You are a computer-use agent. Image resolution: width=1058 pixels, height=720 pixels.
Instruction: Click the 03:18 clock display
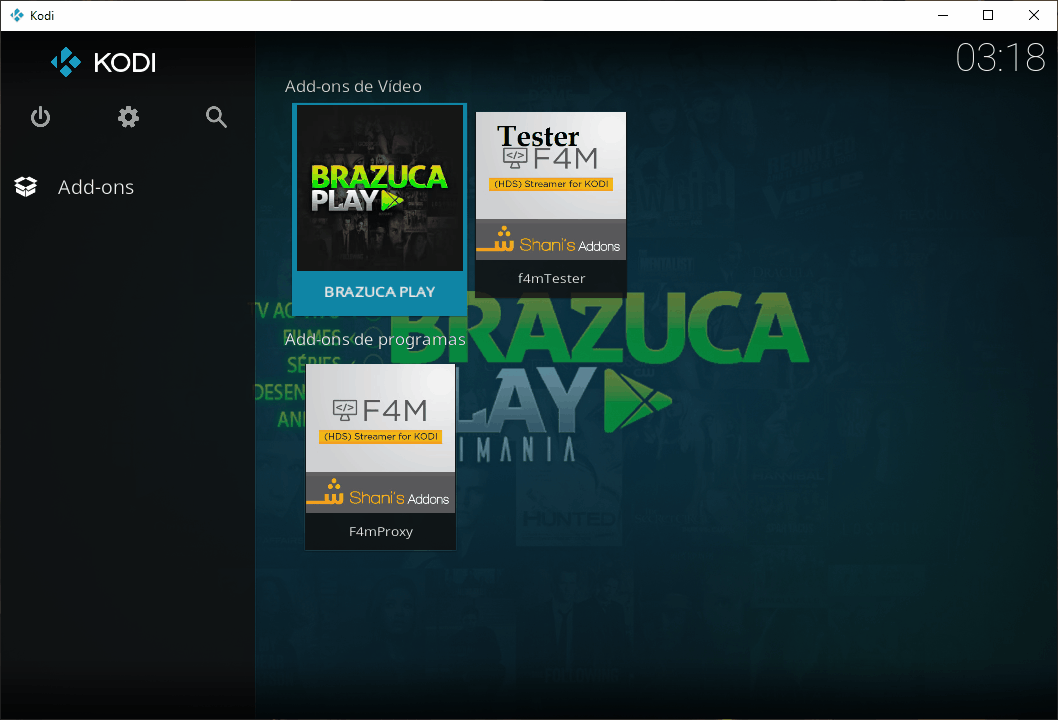[x=1000, y=57]
